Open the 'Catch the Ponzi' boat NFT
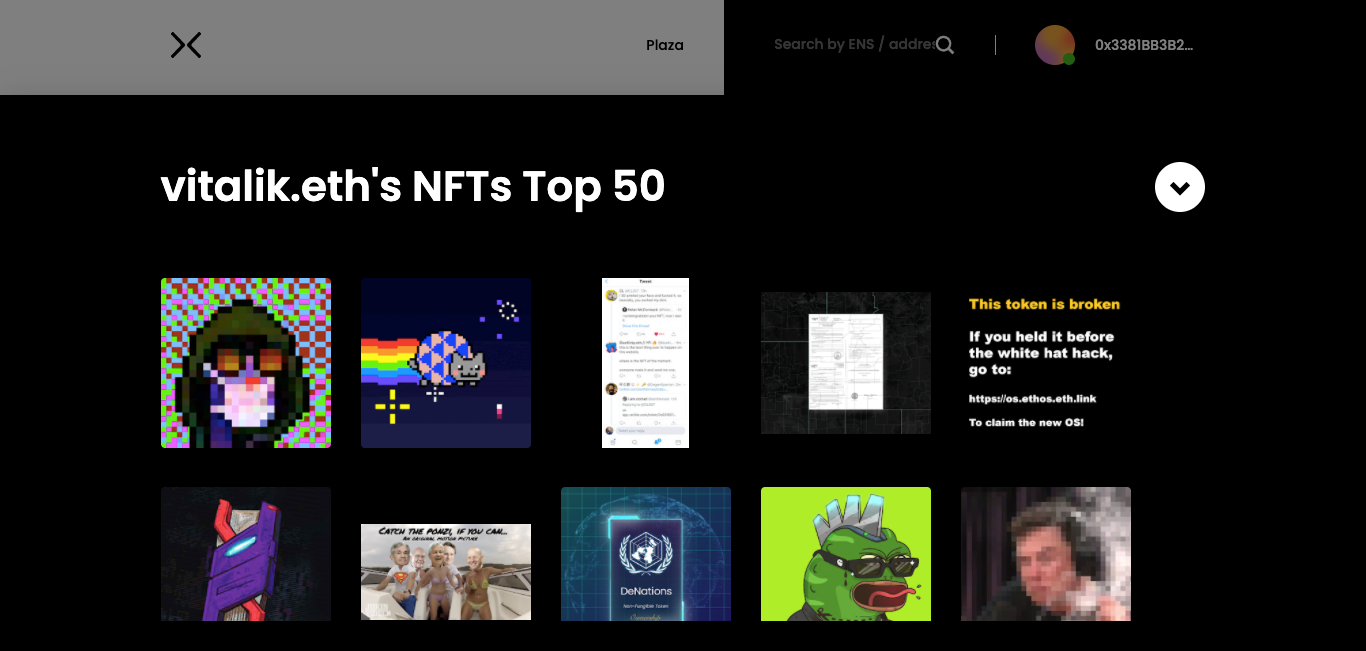Viewport: 1366px width, 651px height. tap(446, 571)
